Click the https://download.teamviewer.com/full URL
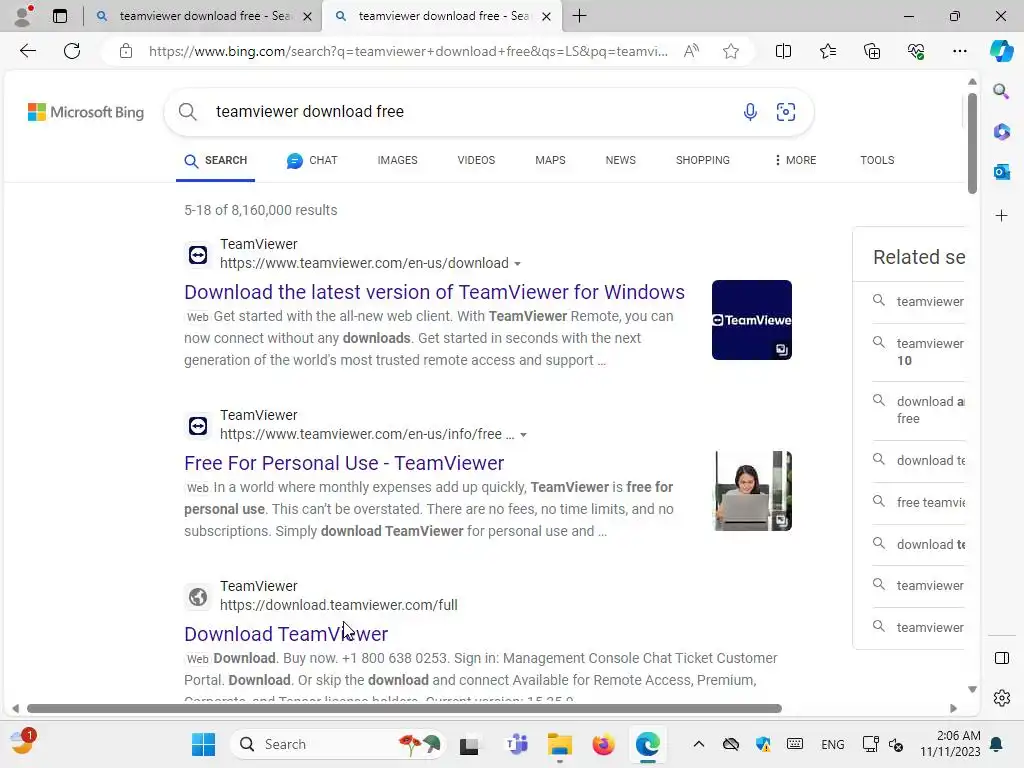The width and height of the screenshot is (1024, 768). click(x=338, y=605)
